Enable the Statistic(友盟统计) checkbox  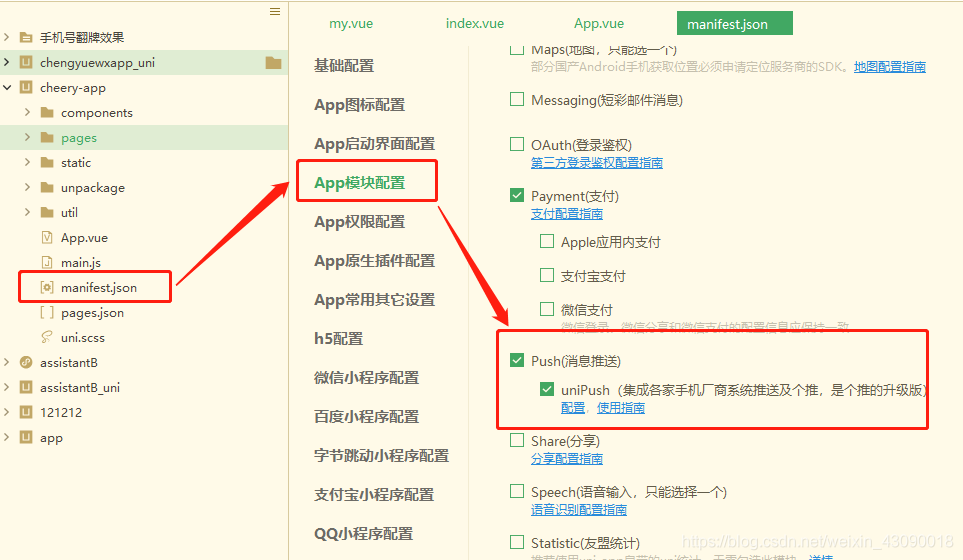tap(517, 542)
